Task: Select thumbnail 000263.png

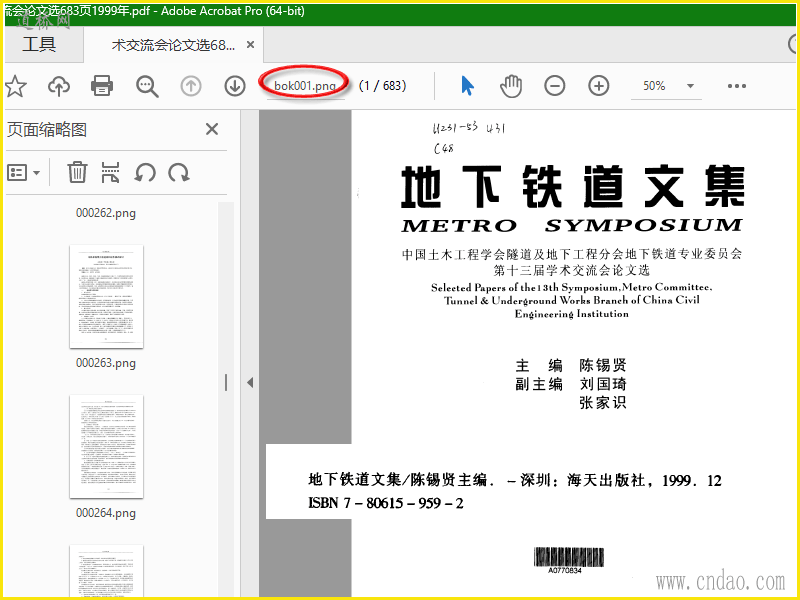Action: pos(107,296)
